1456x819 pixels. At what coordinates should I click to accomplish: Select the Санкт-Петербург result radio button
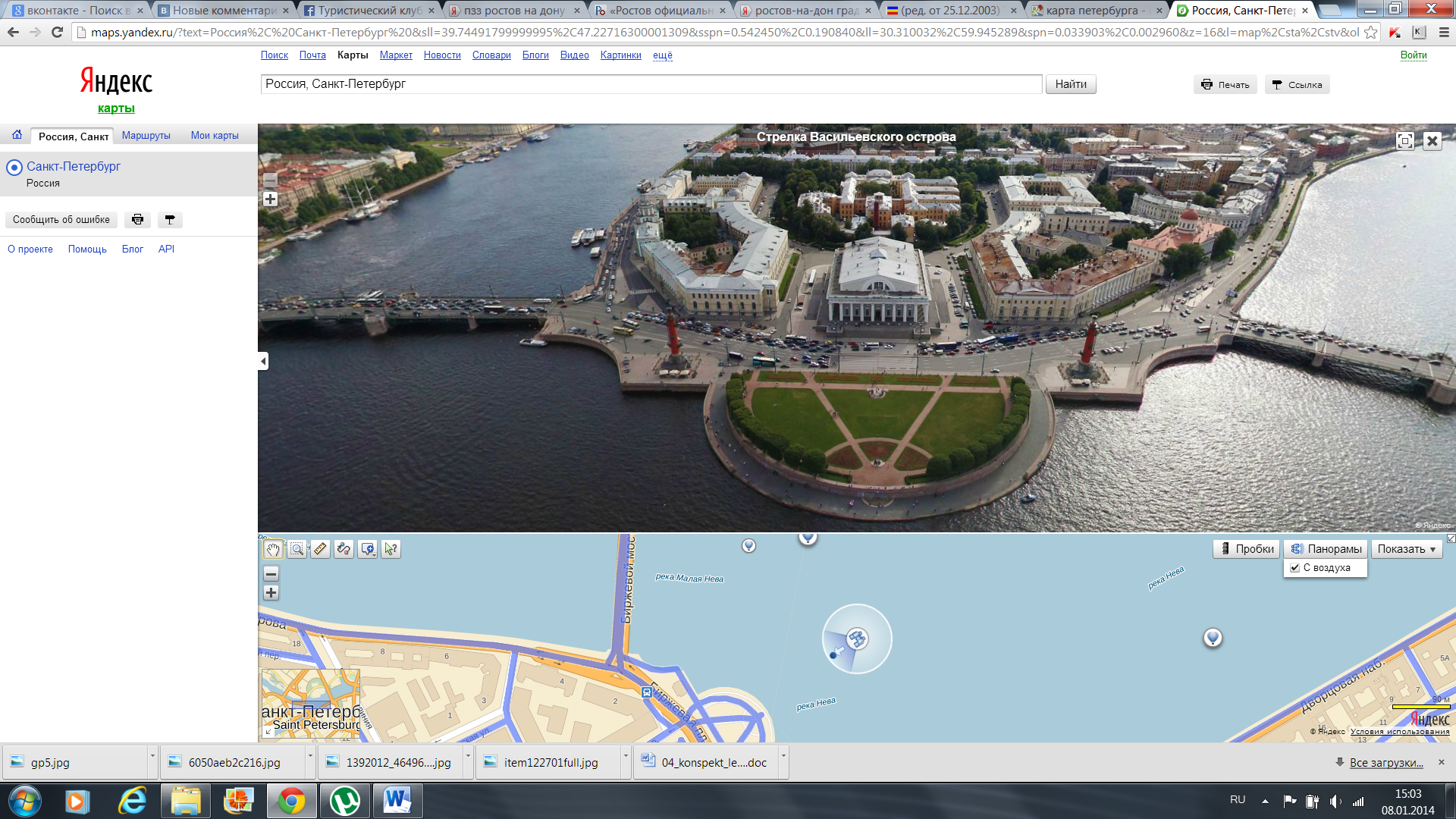pyautogui.click(x=14, y=167)
